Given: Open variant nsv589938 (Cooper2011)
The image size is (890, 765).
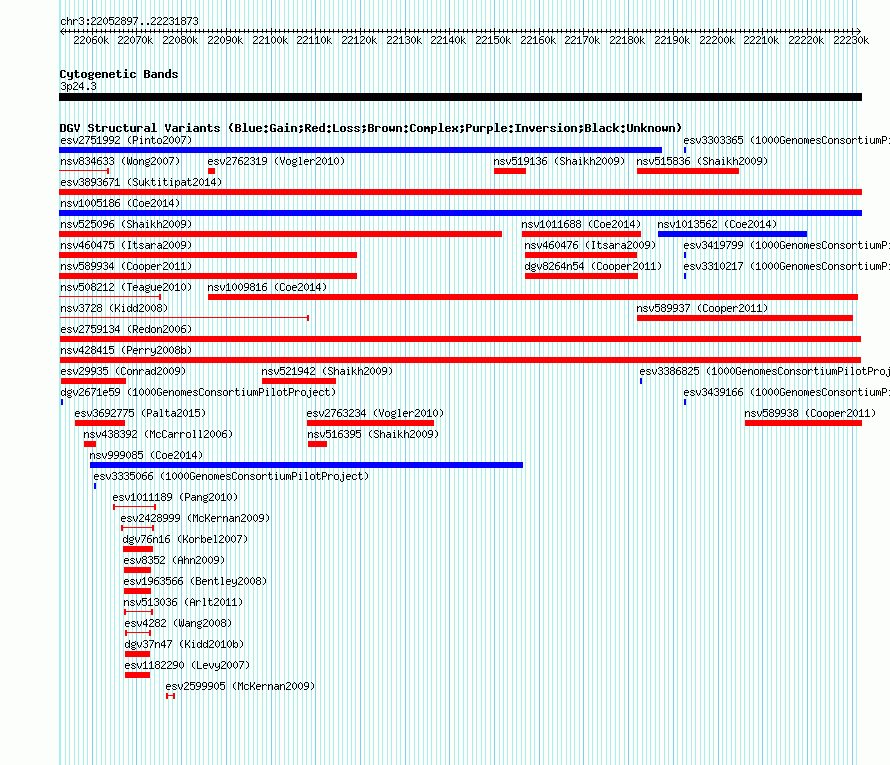Looking at the screenshot, I should [x=810, y=413].
